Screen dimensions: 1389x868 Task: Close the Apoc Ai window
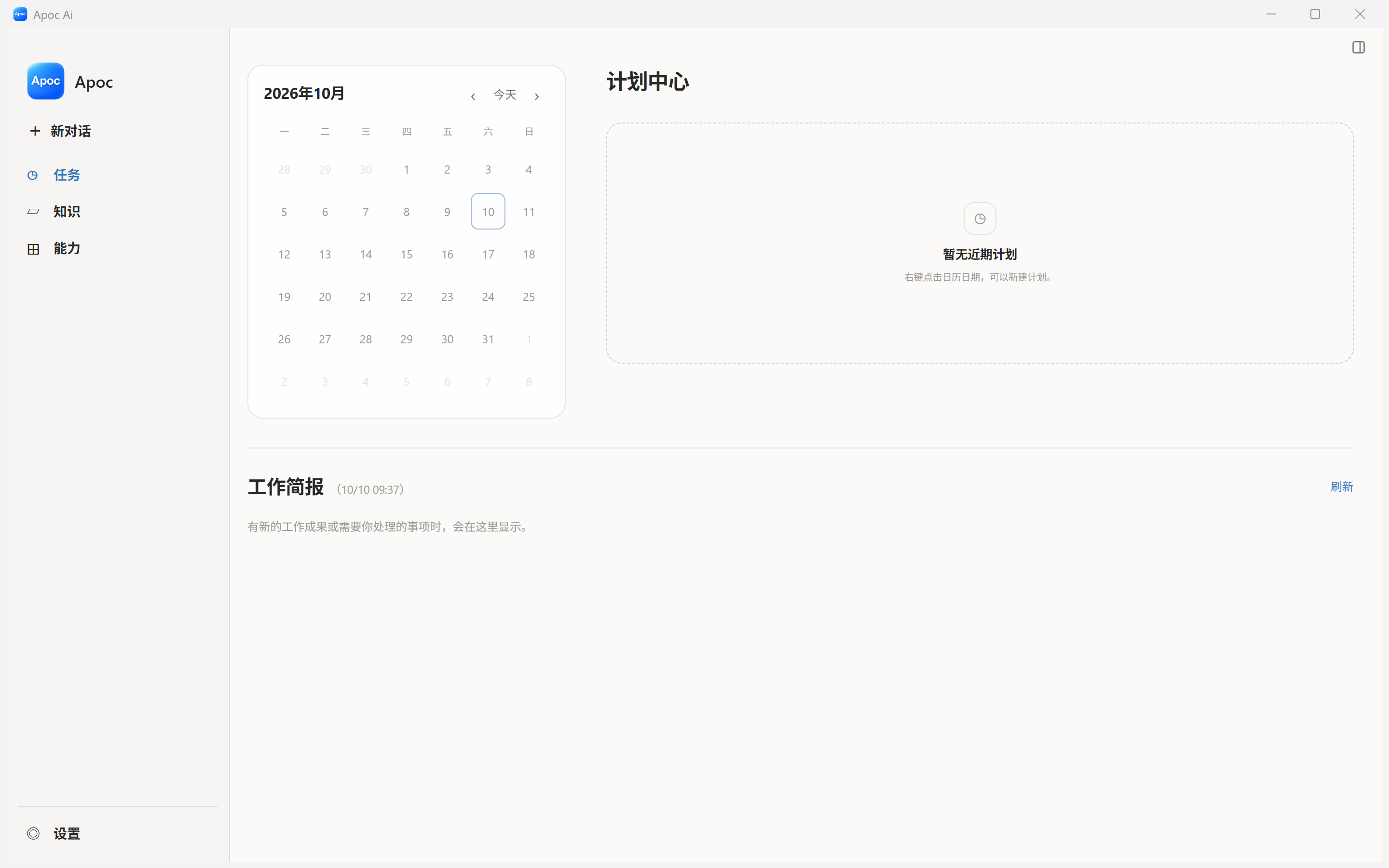[x=1360, y=14]
